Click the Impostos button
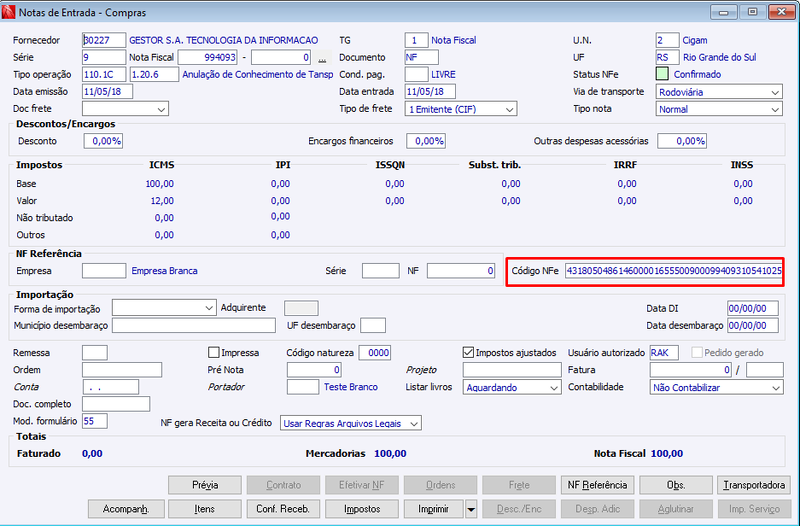The image size is (800, 526). point(362,509)
